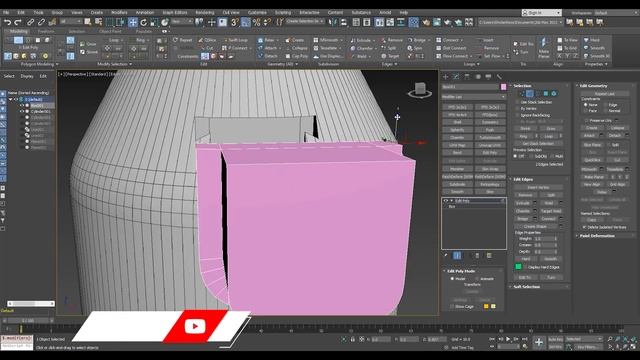Click Remove Modifier trash icon under stack
640x360 pixels.
click(477, 256)
